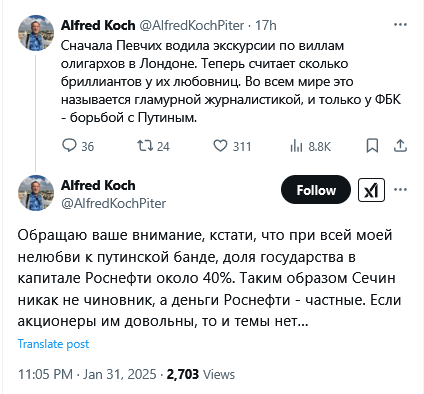Click Alfred Koch name in main tweet
424x394 pixels.
[x=98, y=185]
